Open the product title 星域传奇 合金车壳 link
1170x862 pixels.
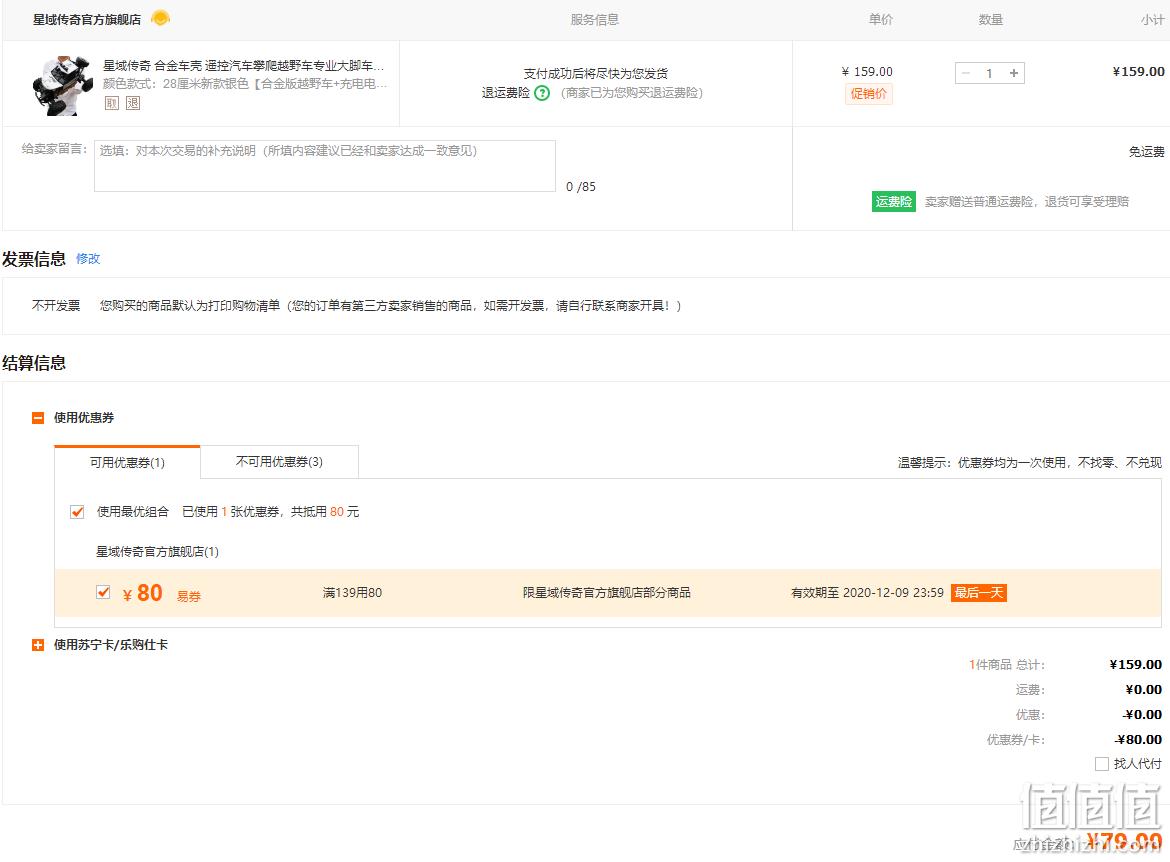(x=243, y=66)
